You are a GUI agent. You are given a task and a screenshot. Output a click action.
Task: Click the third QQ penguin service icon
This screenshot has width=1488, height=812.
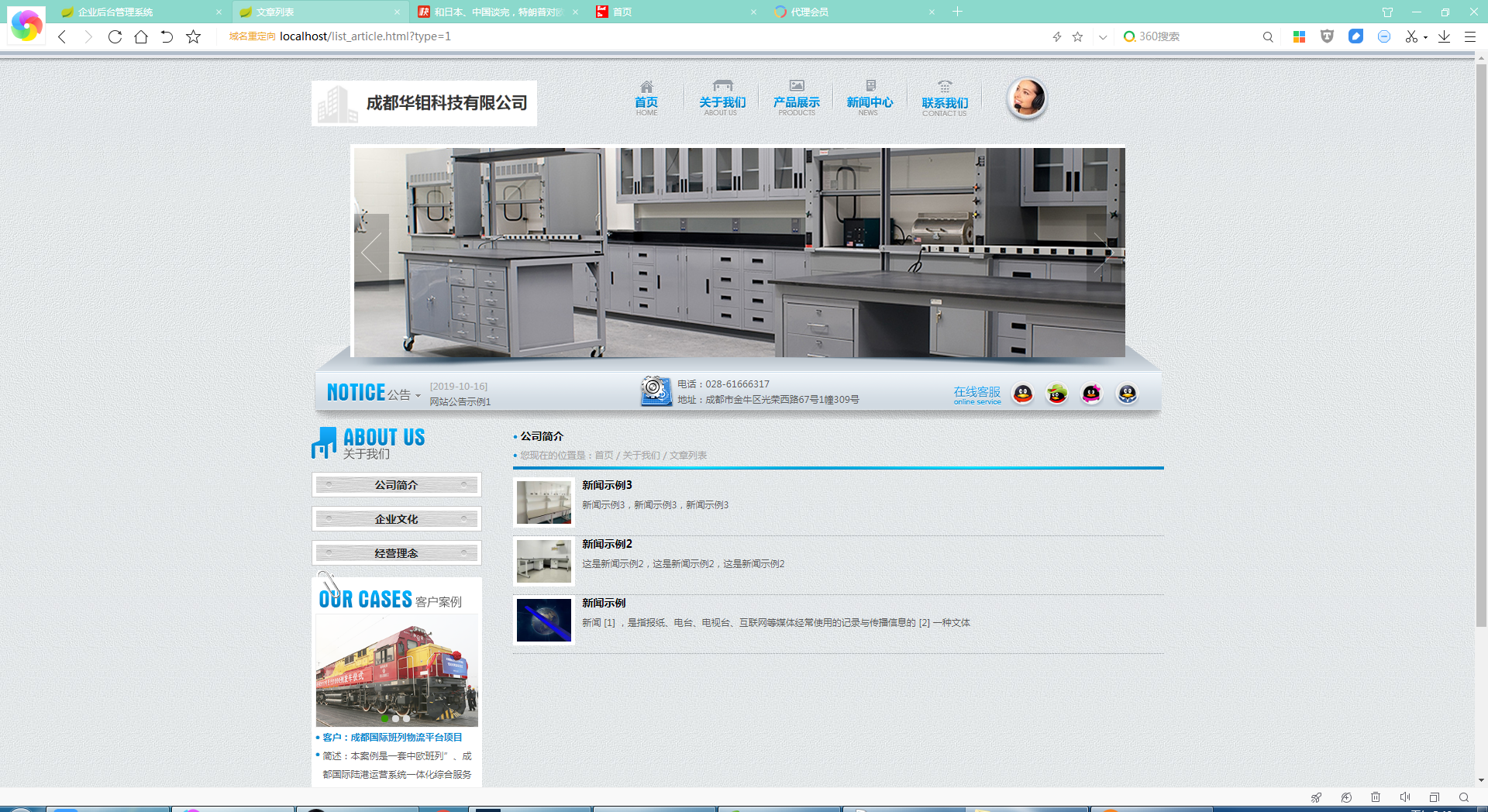click(x=1092, y=394)
